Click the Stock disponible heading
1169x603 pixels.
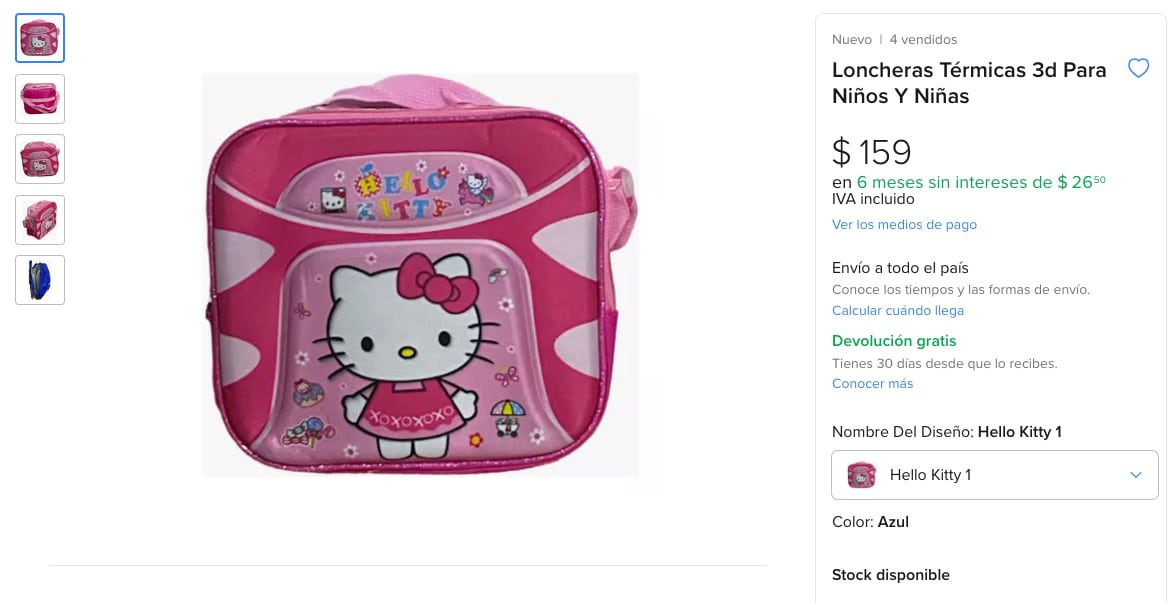[891, 575]
